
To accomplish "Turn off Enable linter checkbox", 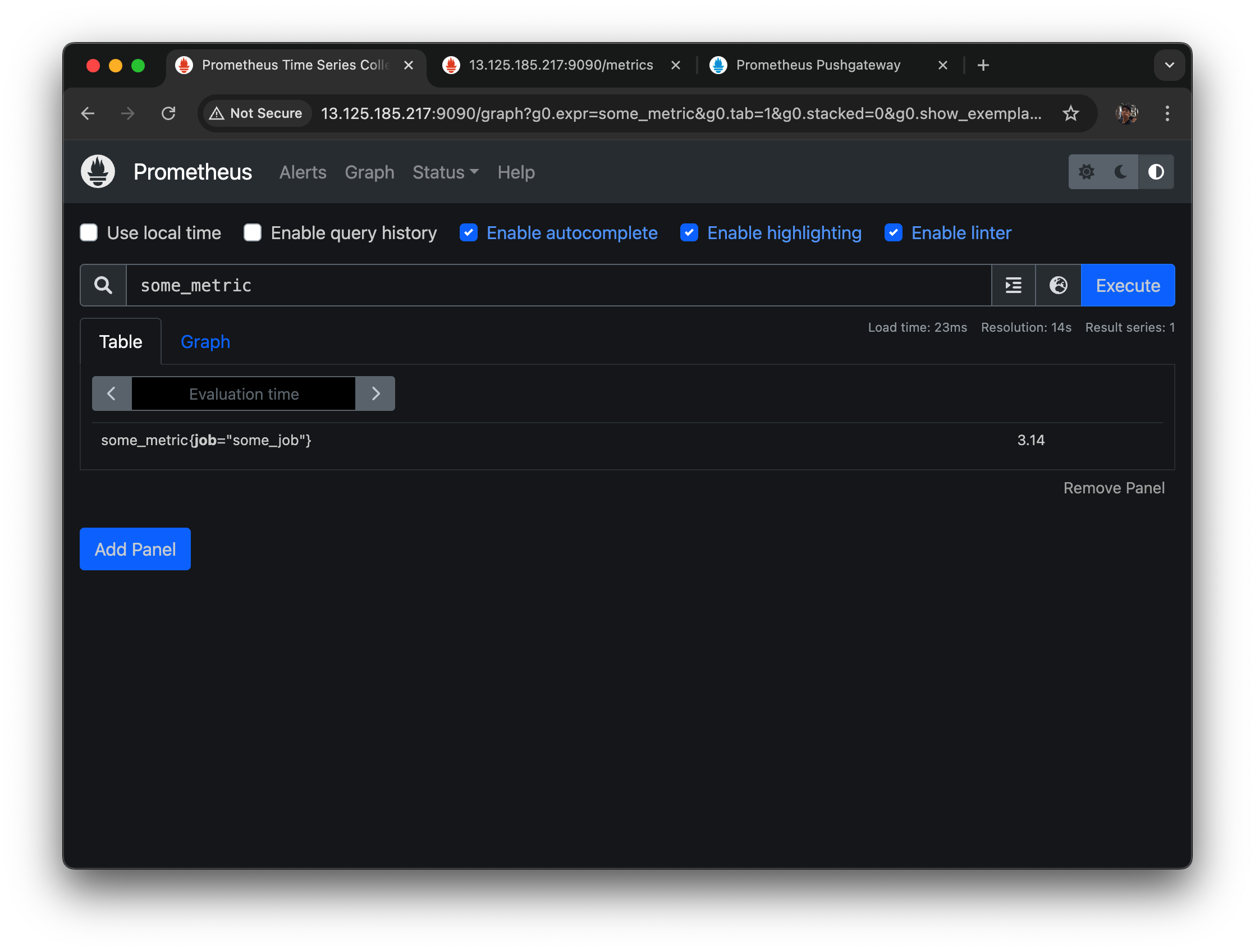I will (x=893, y=232).
